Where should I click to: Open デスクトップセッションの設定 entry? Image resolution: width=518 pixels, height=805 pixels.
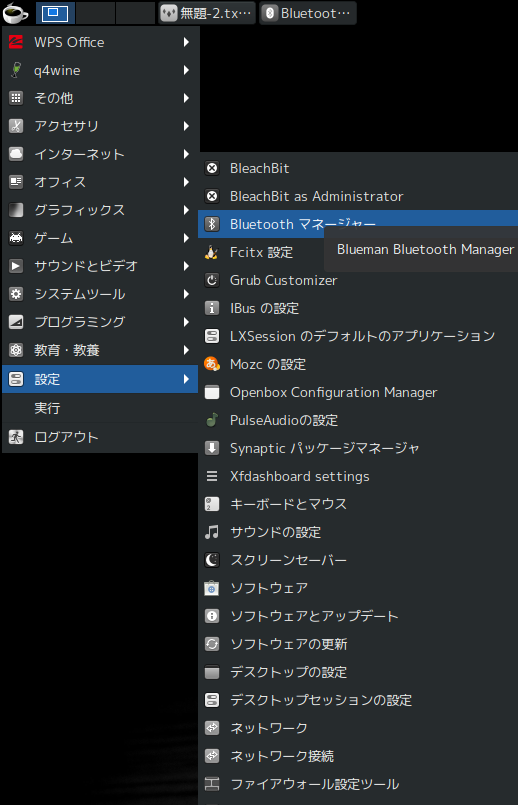pos(358,700)
